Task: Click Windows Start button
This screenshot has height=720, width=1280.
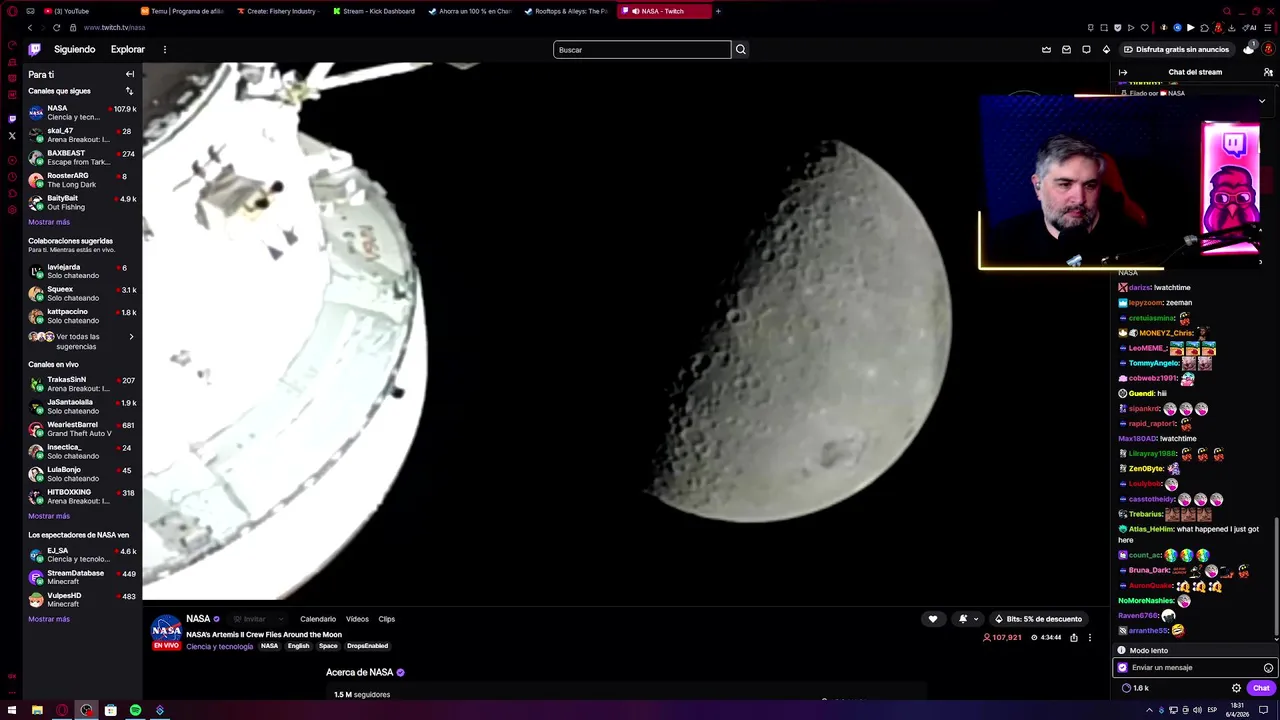Action: [10, 710]
